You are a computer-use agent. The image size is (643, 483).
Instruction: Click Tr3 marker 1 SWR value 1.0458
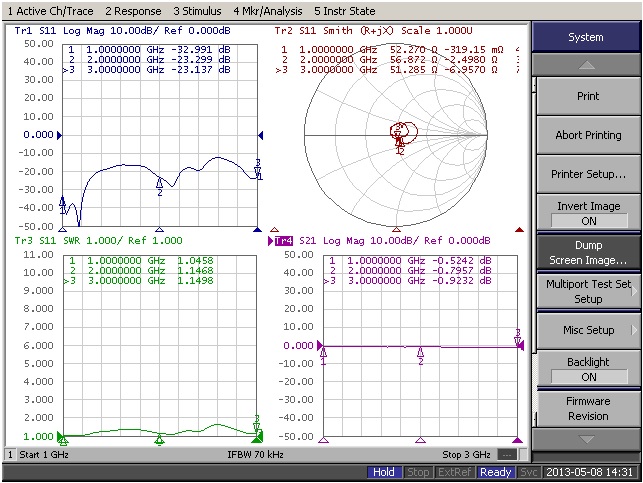coord(195,260)
